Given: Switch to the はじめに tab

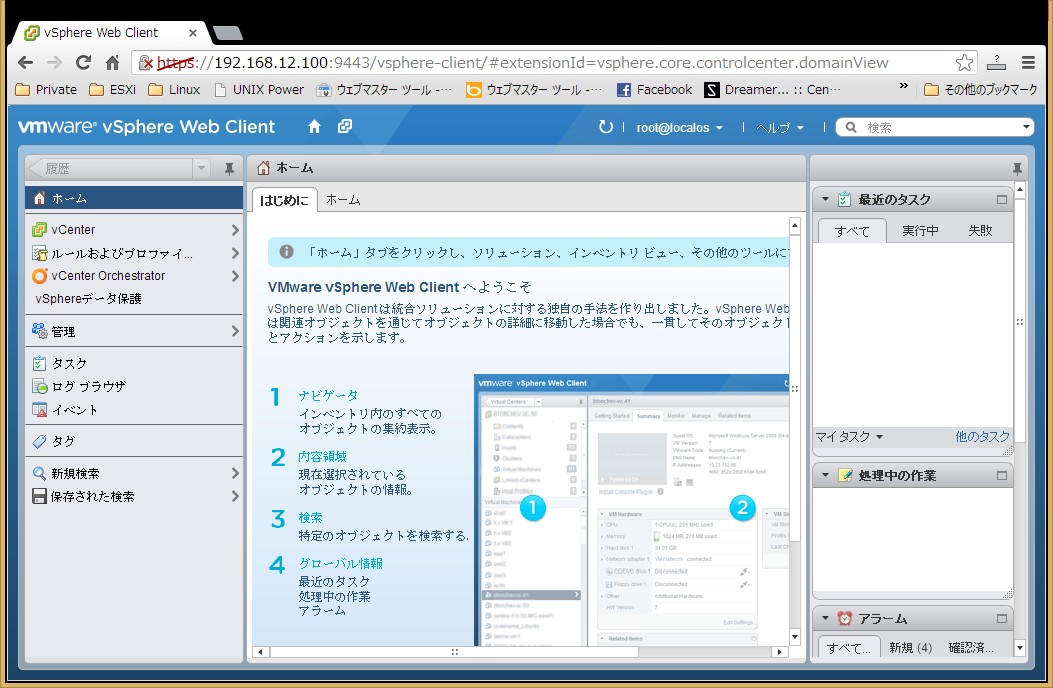Looking at the screenshot, I should [285, 200].
